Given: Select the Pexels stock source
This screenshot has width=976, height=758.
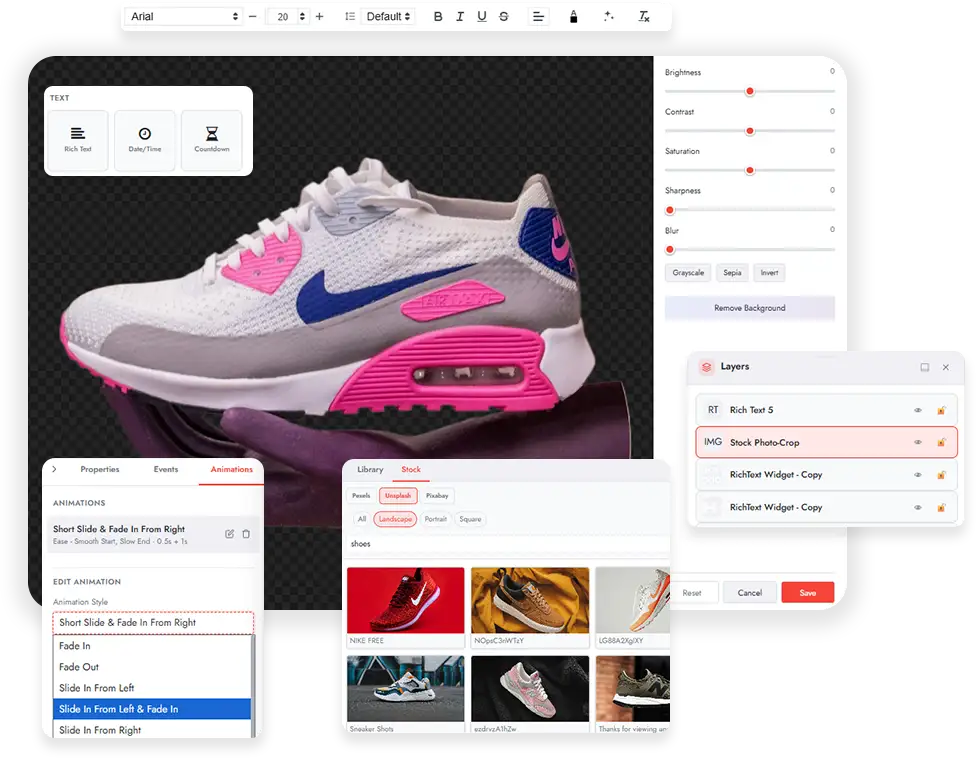Looking at the screenshot, I should click(361, 496).
